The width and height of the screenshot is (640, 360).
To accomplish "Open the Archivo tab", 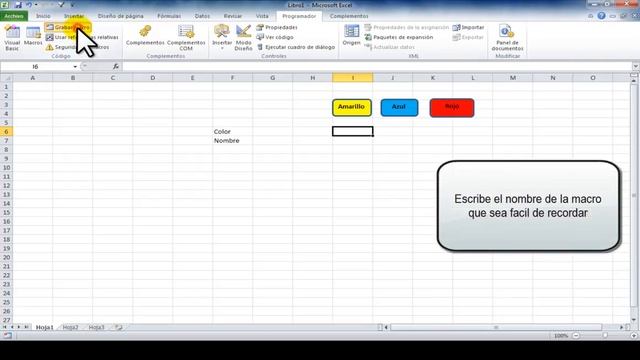I will [x=14, y=16].
